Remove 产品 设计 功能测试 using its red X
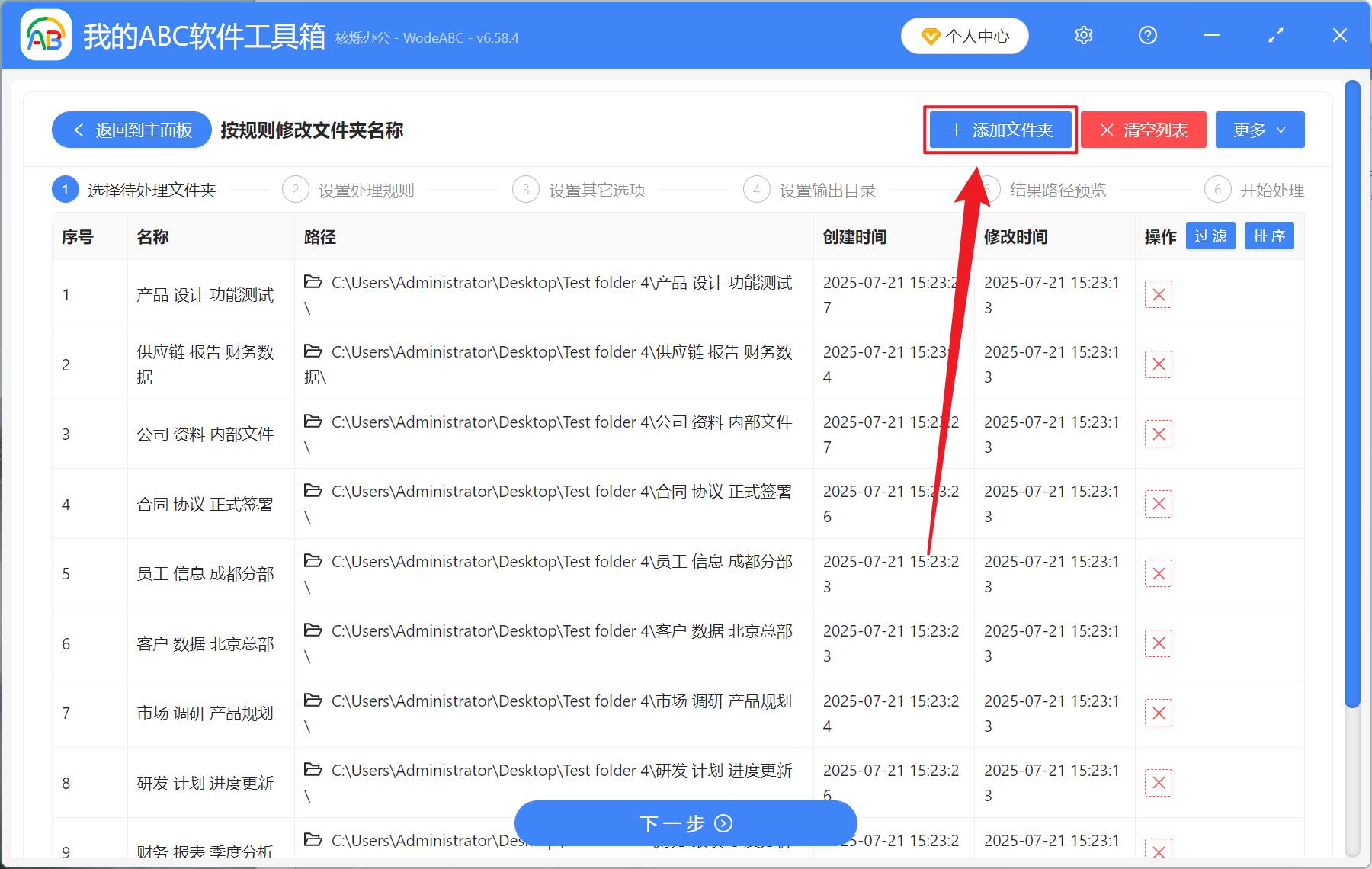The image size is (1372, 869). click(x=1158, y=294)
